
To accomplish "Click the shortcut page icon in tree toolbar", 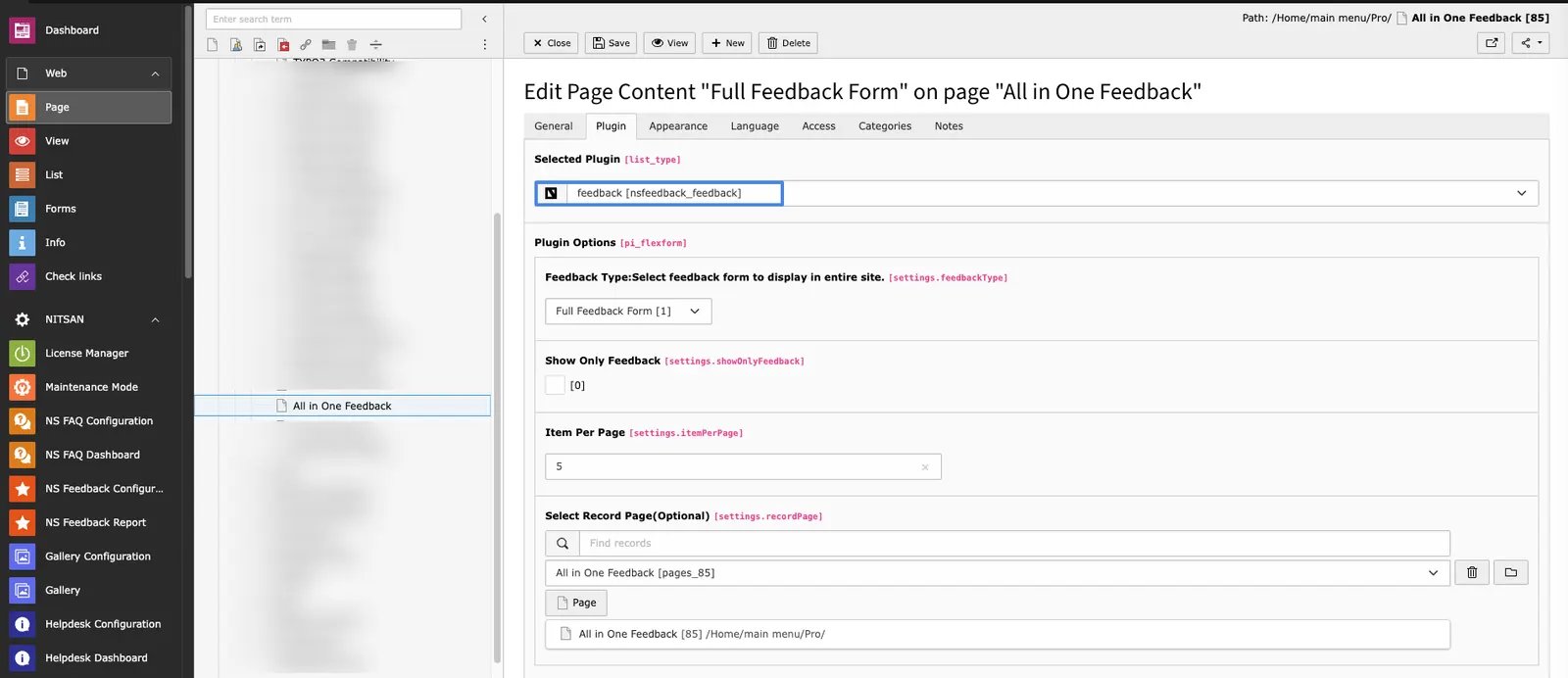I will pyautogui.click(x=260, y=44).
